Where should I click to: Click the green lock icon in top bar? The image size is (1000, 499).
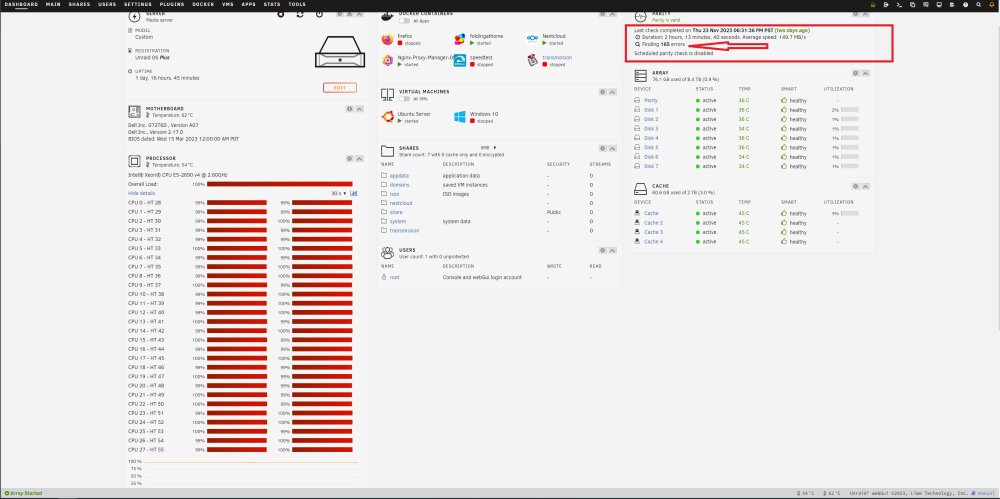872,4
